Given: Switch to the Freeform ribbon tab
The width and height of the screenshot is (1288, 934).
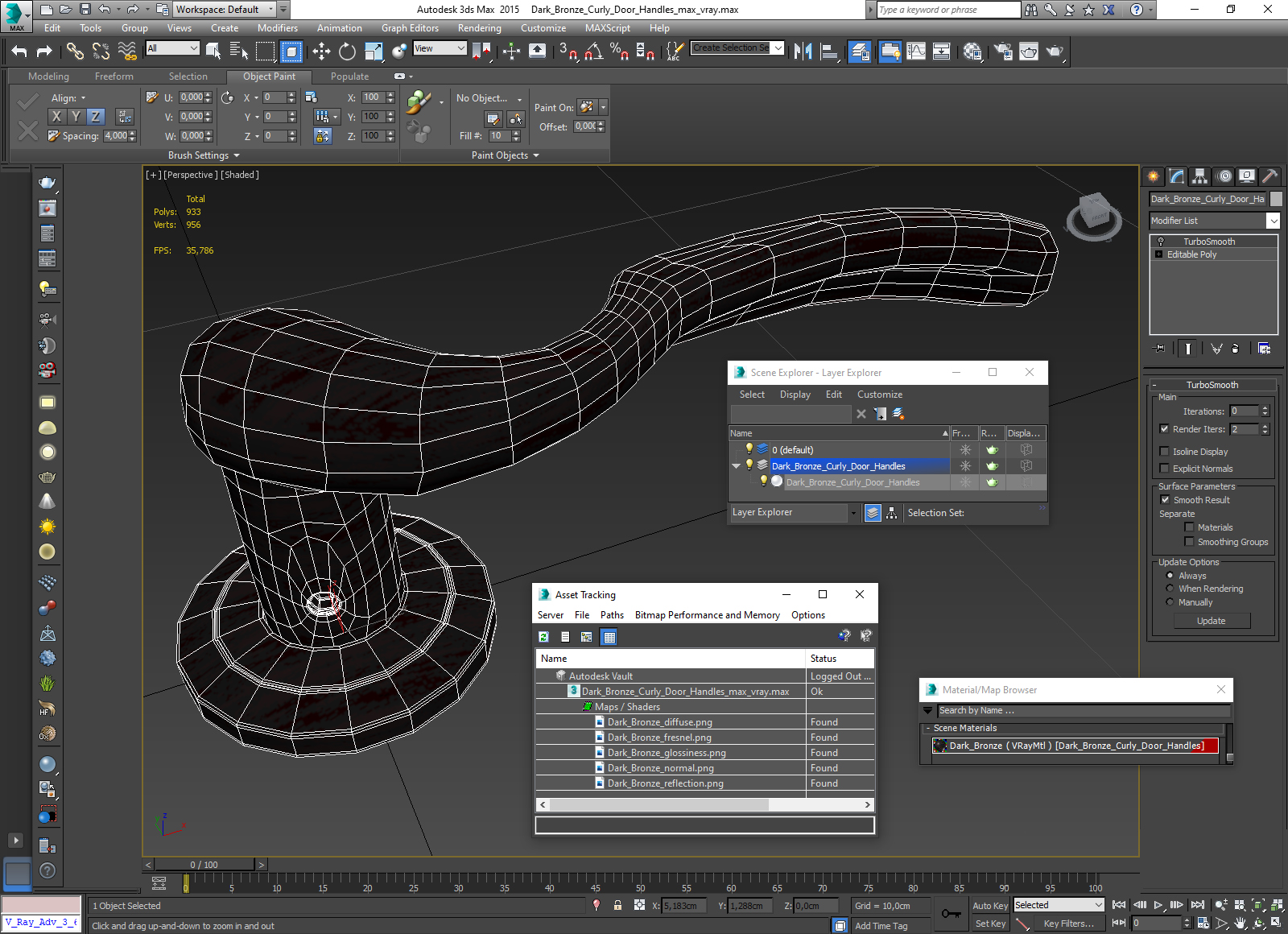Looking at the screenshot, I should pos(114,76).
